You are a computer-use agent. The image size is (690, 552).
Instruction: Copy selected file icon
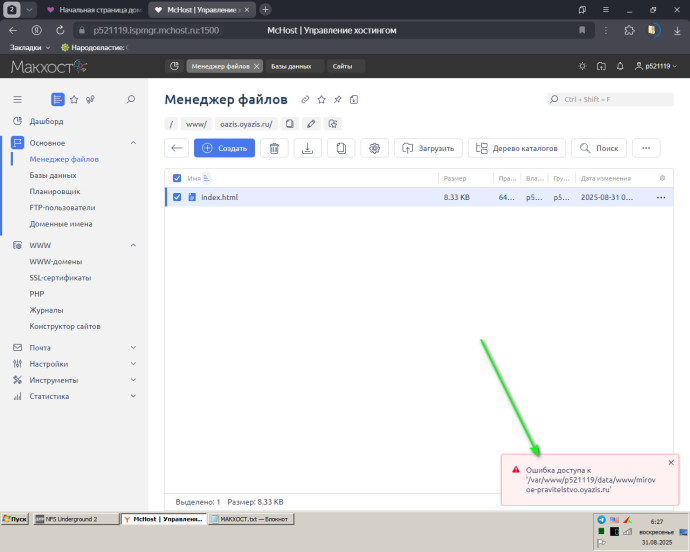pyautogui.click(x=341, y=148)
